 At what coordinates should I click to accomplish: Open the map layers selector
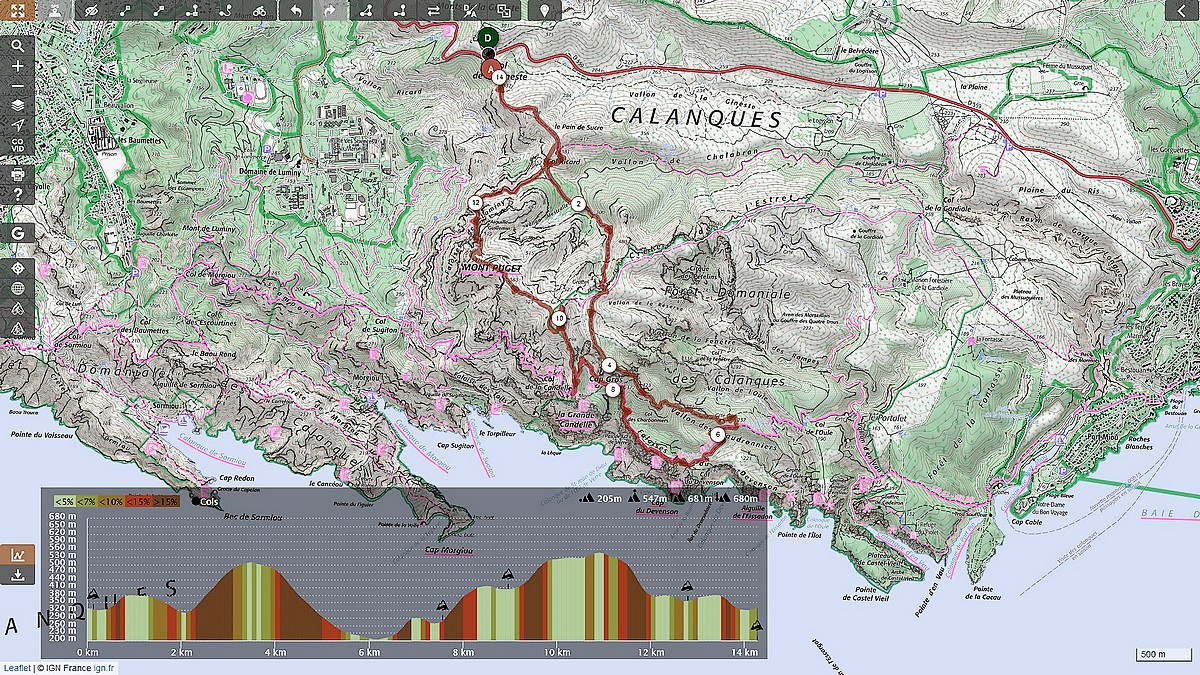point(18,105)
